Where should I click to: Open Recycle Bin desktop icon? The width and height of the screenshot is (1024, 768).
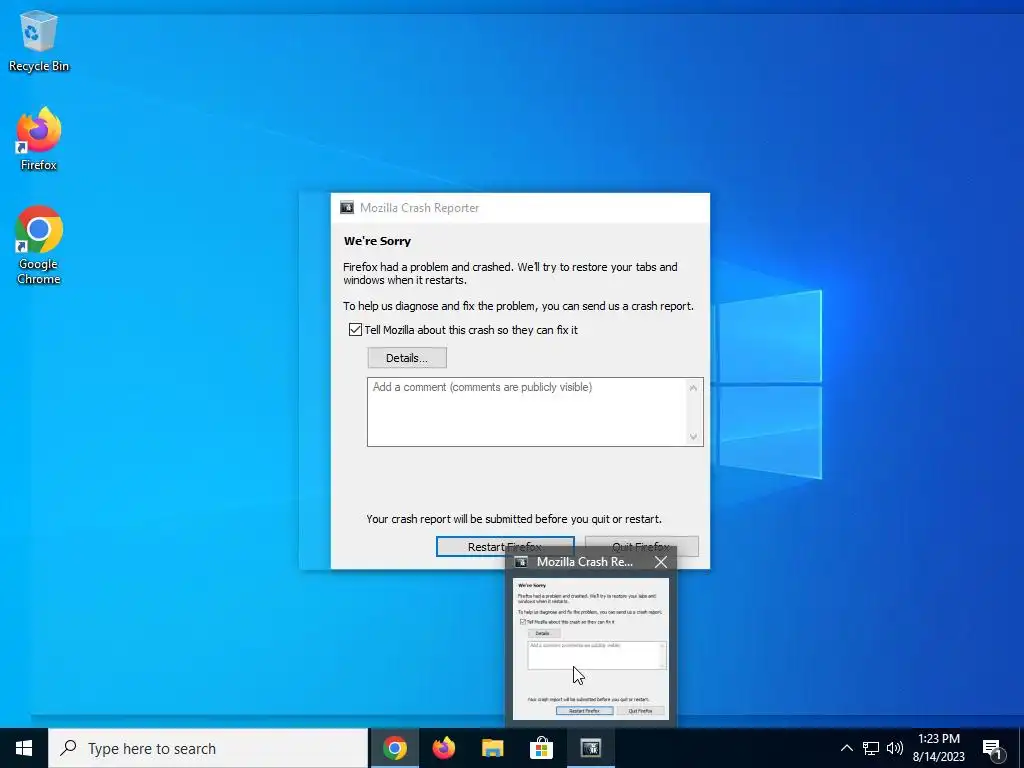[x=39, y=42]
